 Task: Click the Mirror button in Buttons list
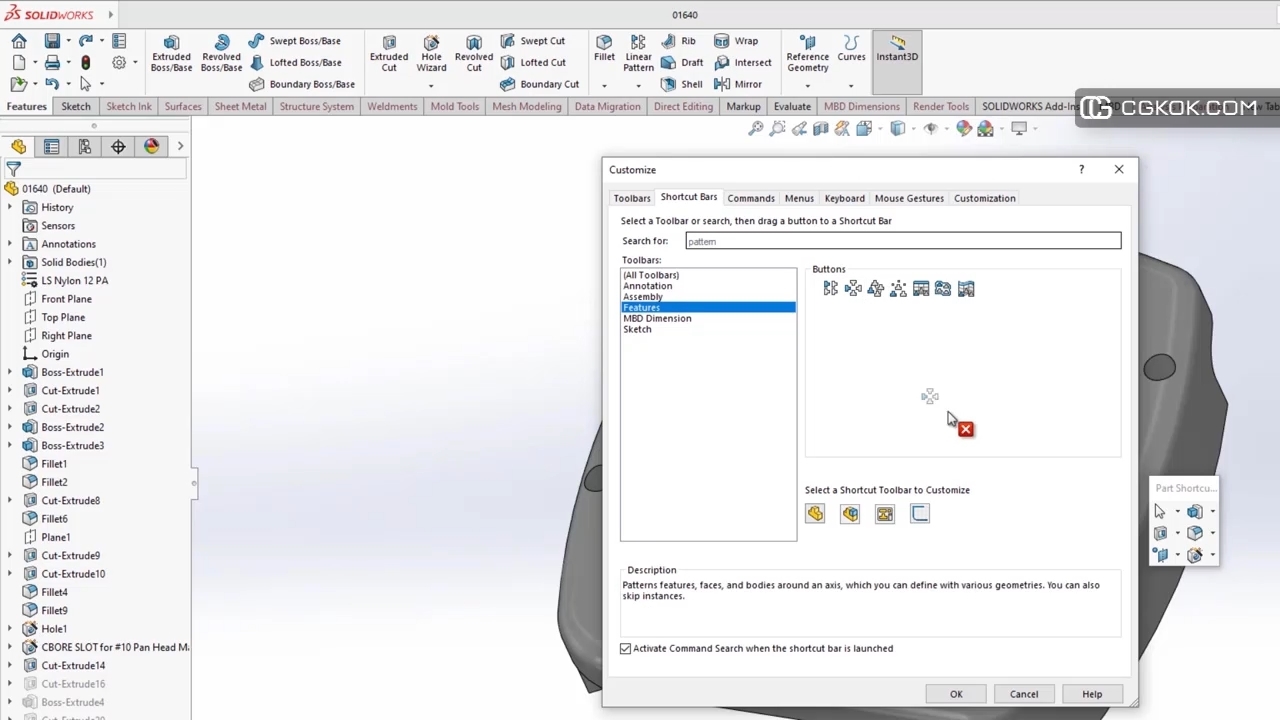[830, 289]
